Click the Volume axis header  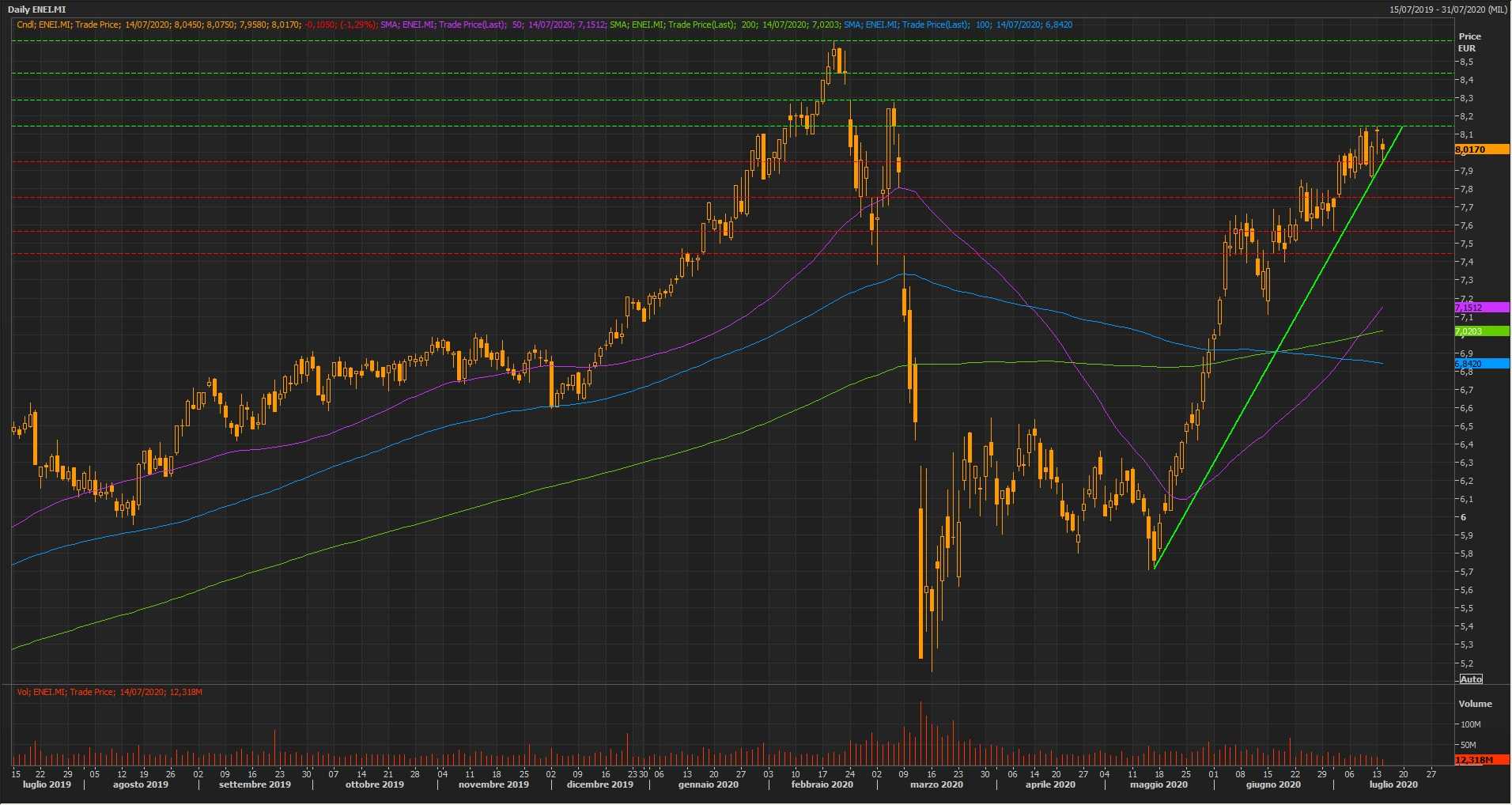click(x=1475, y=704)
